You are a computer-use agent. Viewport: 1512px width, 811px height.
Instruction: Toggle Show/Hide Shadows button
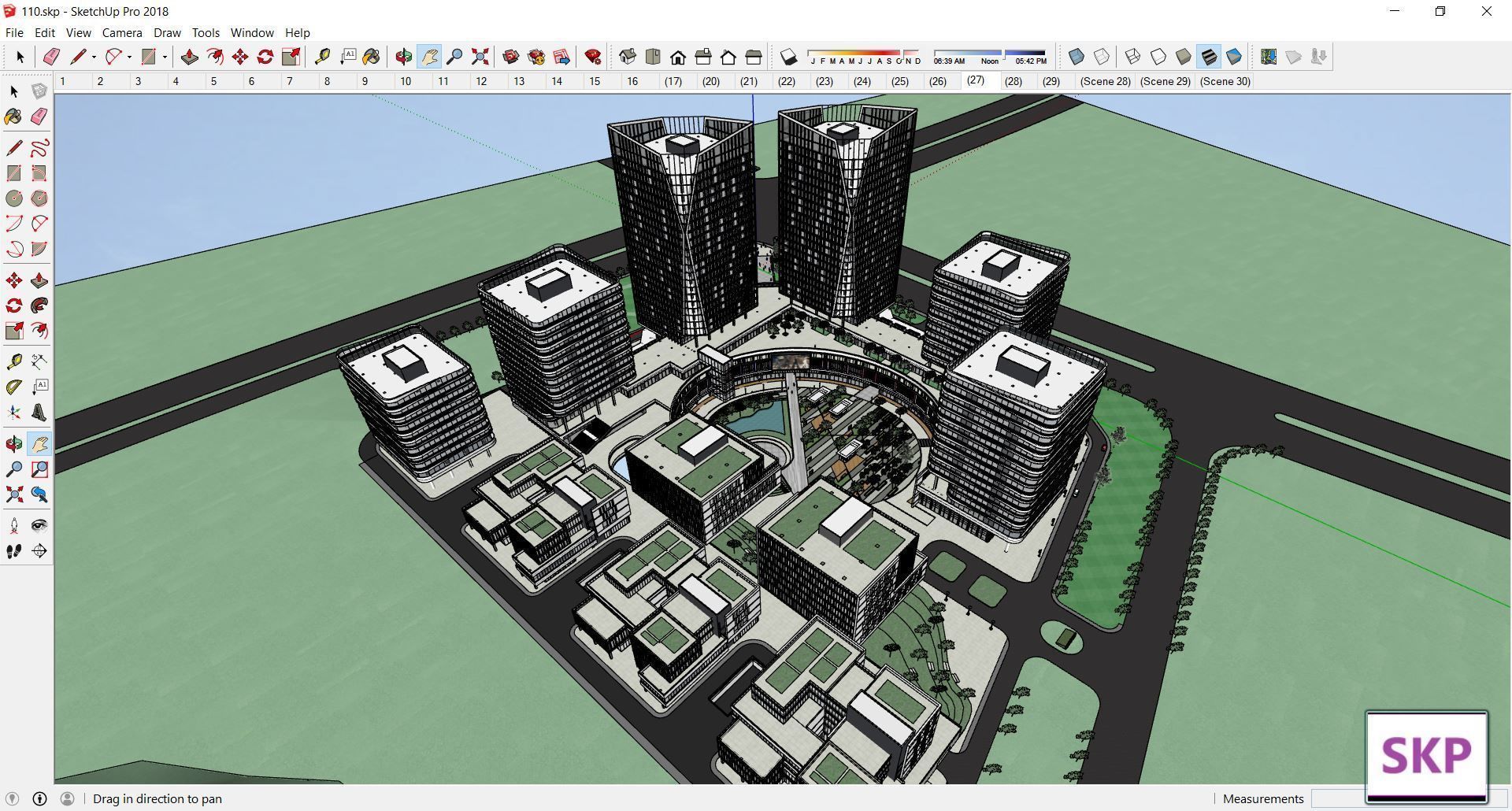(x=788, y=57)
